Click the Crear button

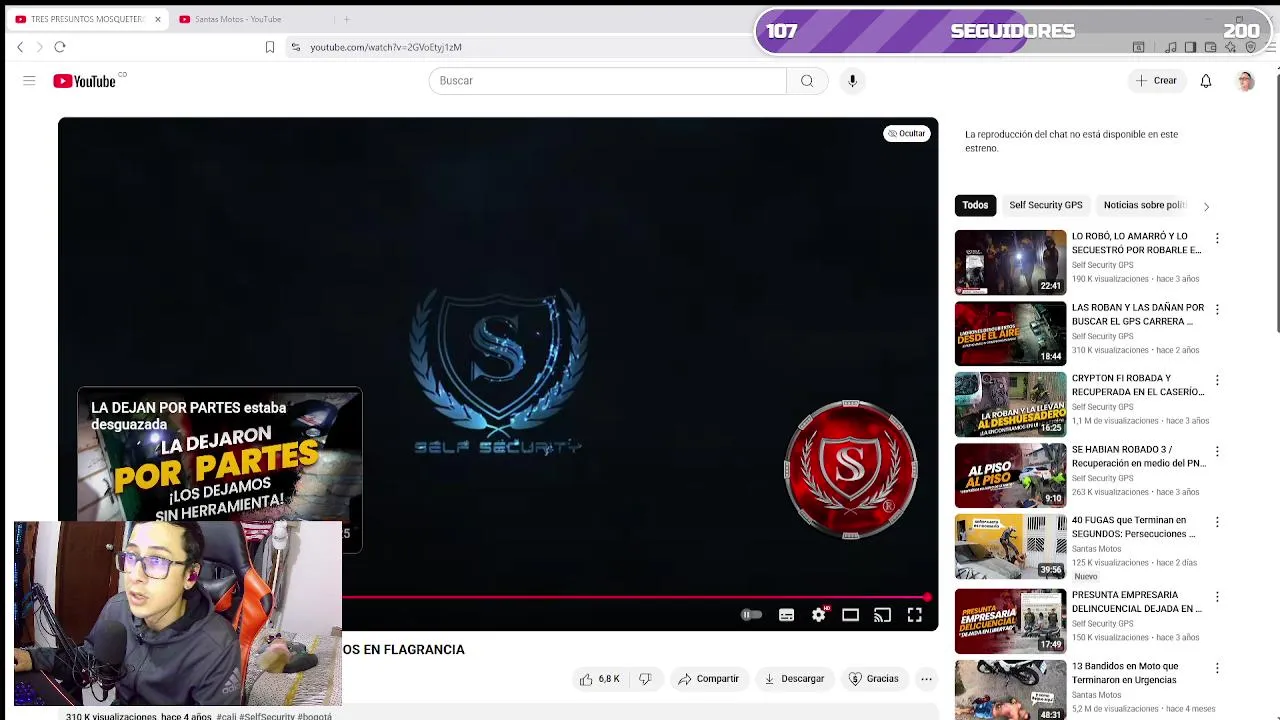(x=1157, y=81)
